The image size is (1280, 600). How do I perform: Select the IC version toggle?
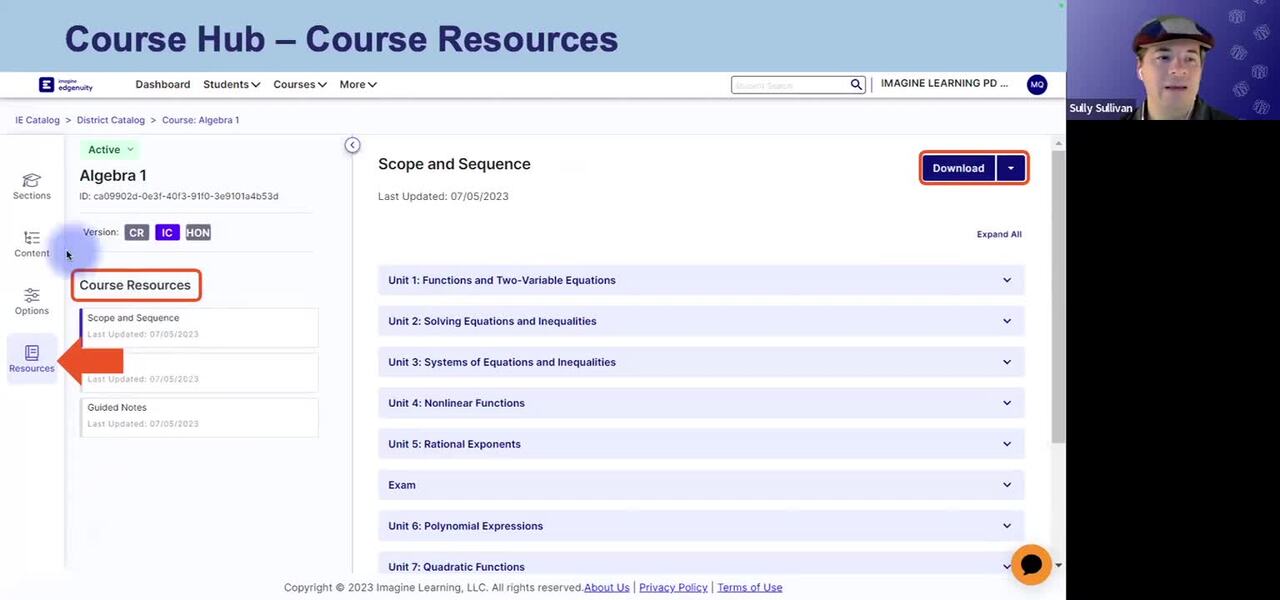[x=167, y=233]
